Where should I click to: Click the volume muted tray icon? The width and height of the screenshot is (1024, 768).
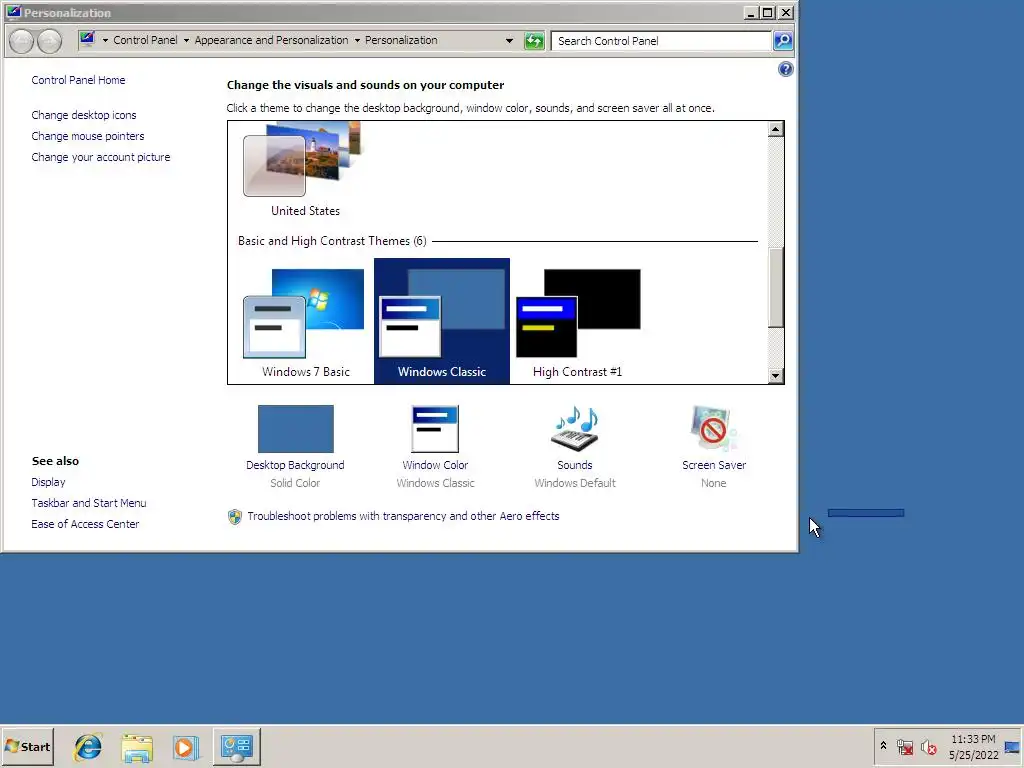[x=928, y=746]
